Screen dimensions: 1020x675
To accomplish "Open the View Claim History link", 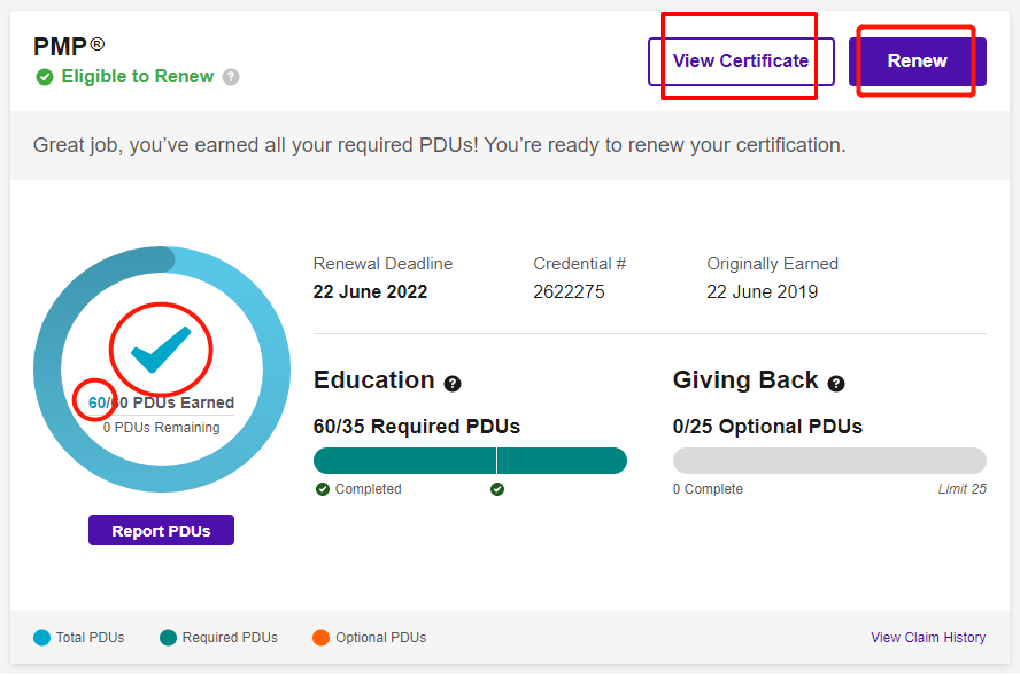I will point(928,637).
